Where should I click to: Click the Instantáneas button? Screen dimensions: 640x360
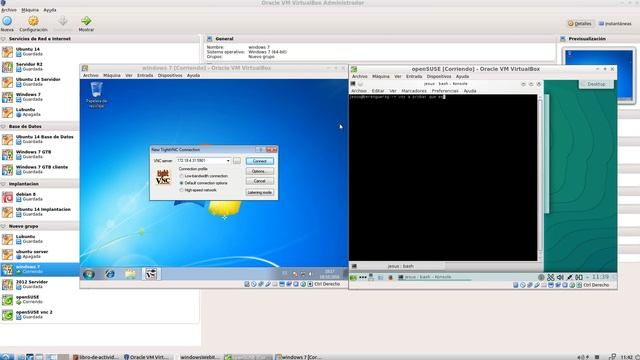pos(615,24)
